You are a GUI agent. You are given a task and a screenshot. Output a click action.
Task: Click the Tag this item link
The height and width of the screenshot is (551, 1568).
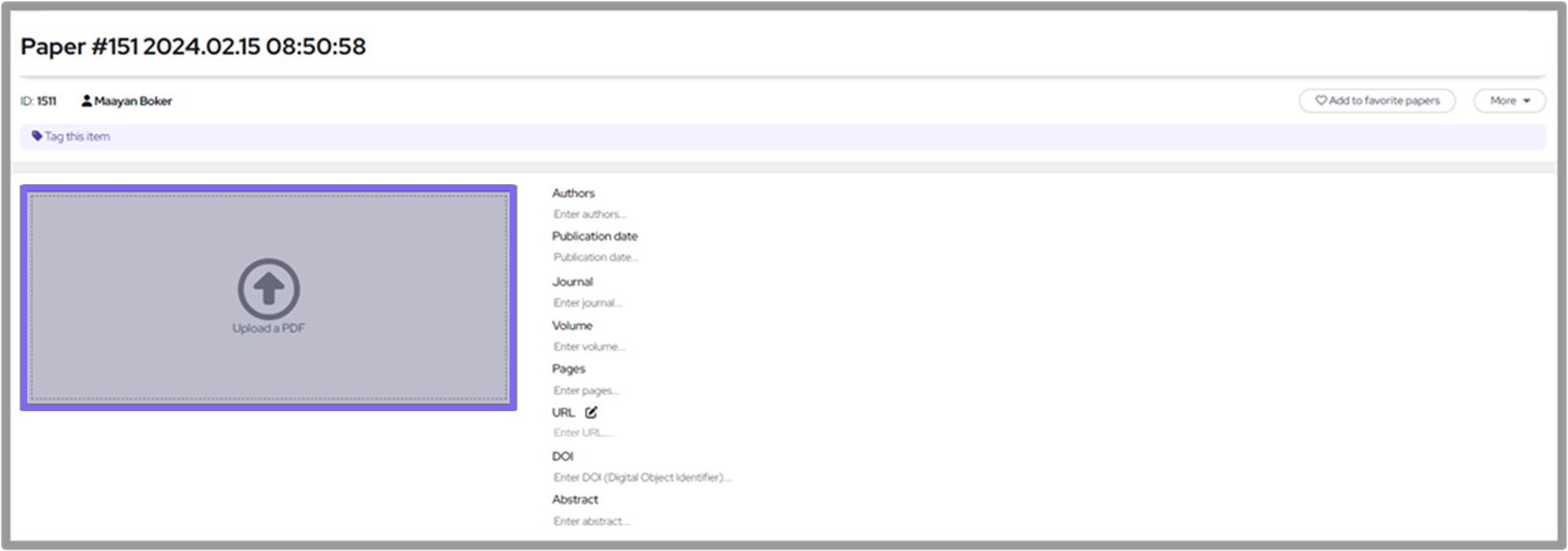pyautogui.click(x=77, y=136)
